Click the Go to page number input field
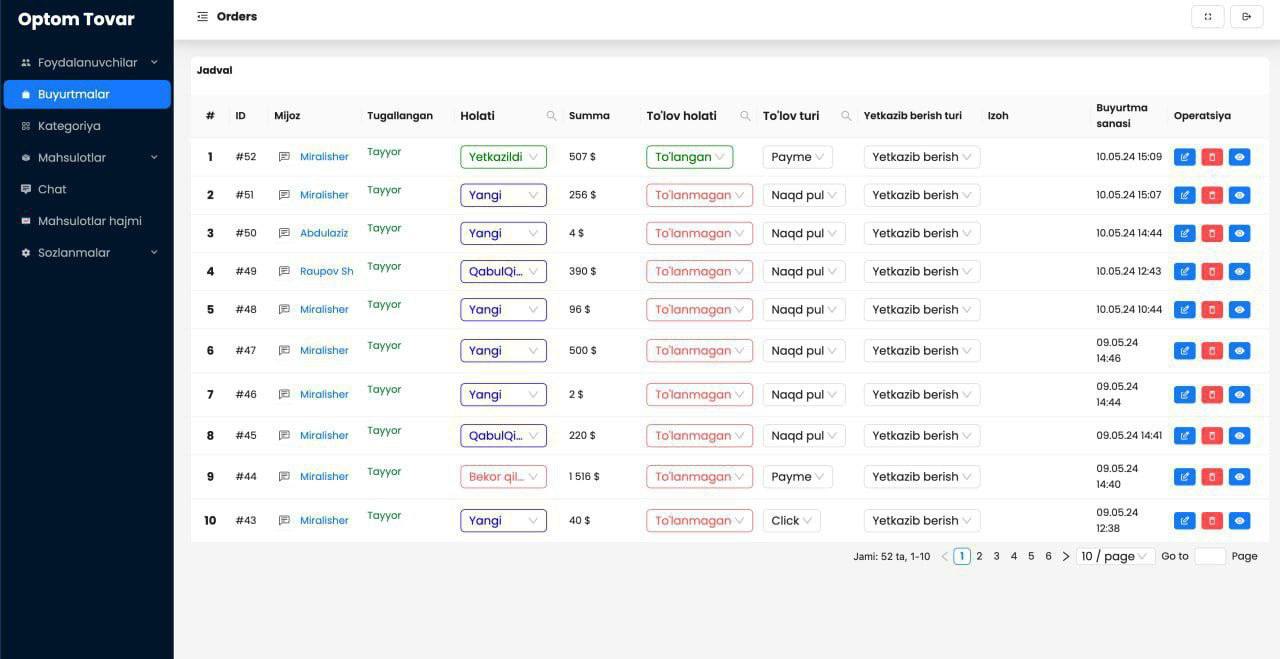The width and height of the screenshot is (1280, 659). pos(1210,556)
